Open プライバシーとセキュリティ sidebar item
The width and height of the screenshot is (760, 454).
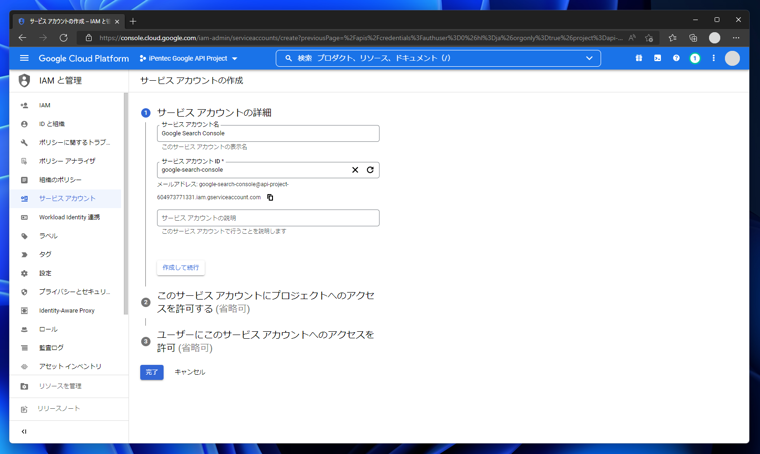click(66, 292)
